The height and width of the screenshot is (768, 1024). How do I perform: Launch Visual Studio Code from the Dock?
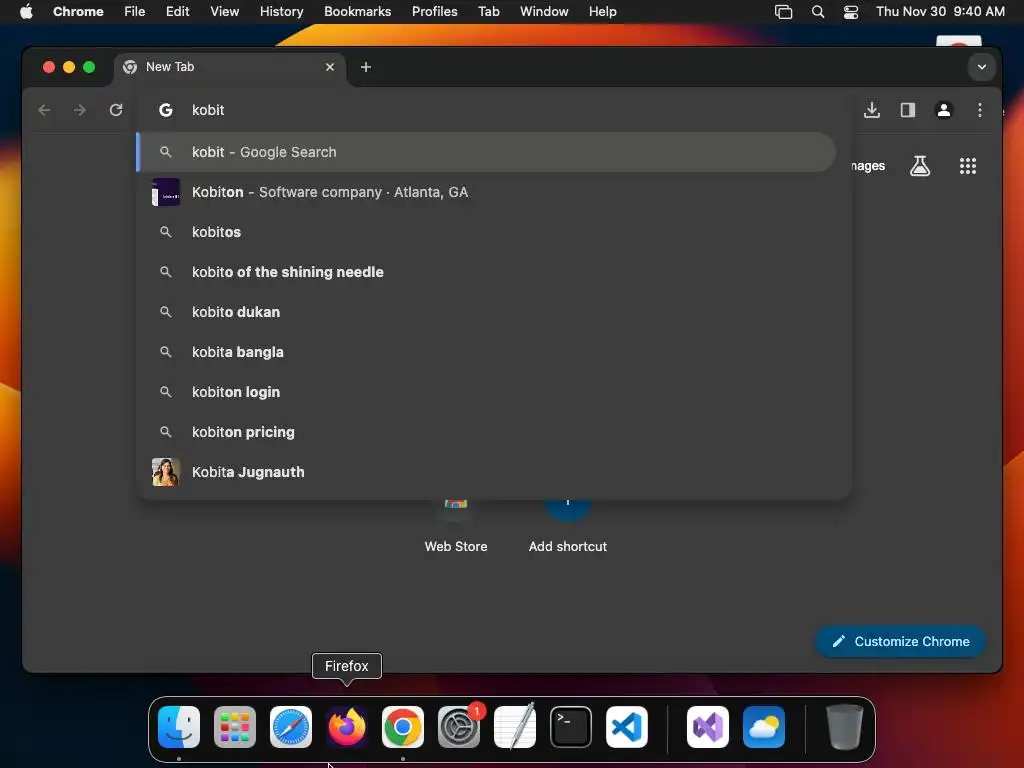tap(627, 726)
